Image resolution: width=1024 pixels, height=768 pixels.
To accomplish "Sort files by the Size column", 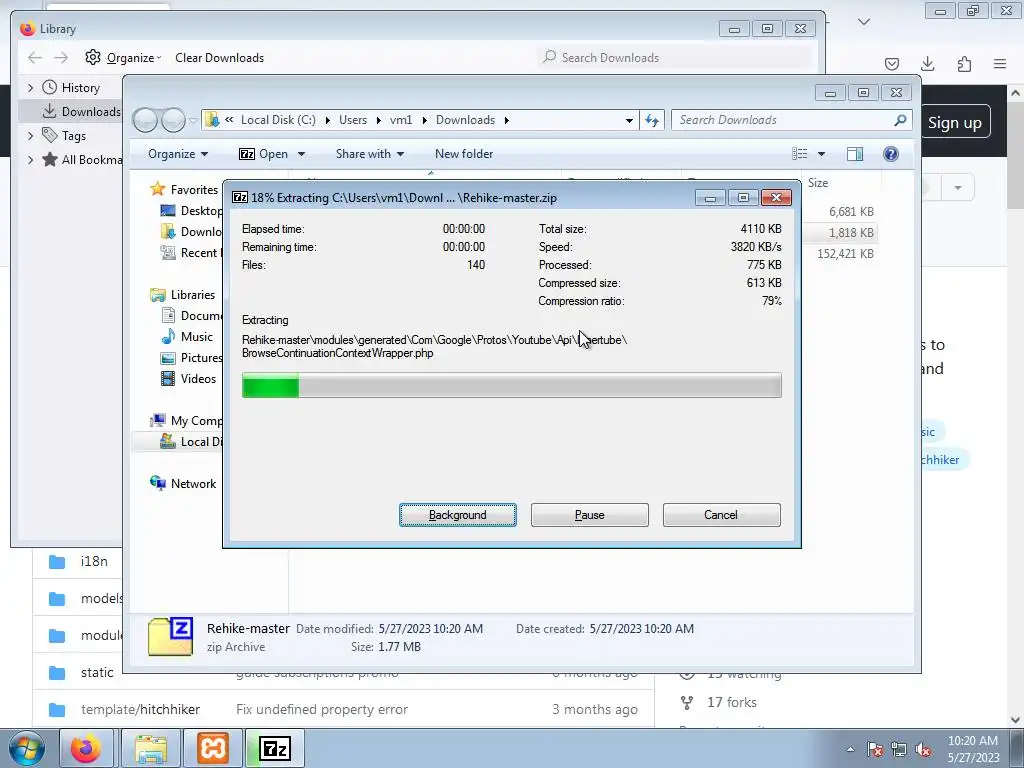I will click(x=818, y=183).
